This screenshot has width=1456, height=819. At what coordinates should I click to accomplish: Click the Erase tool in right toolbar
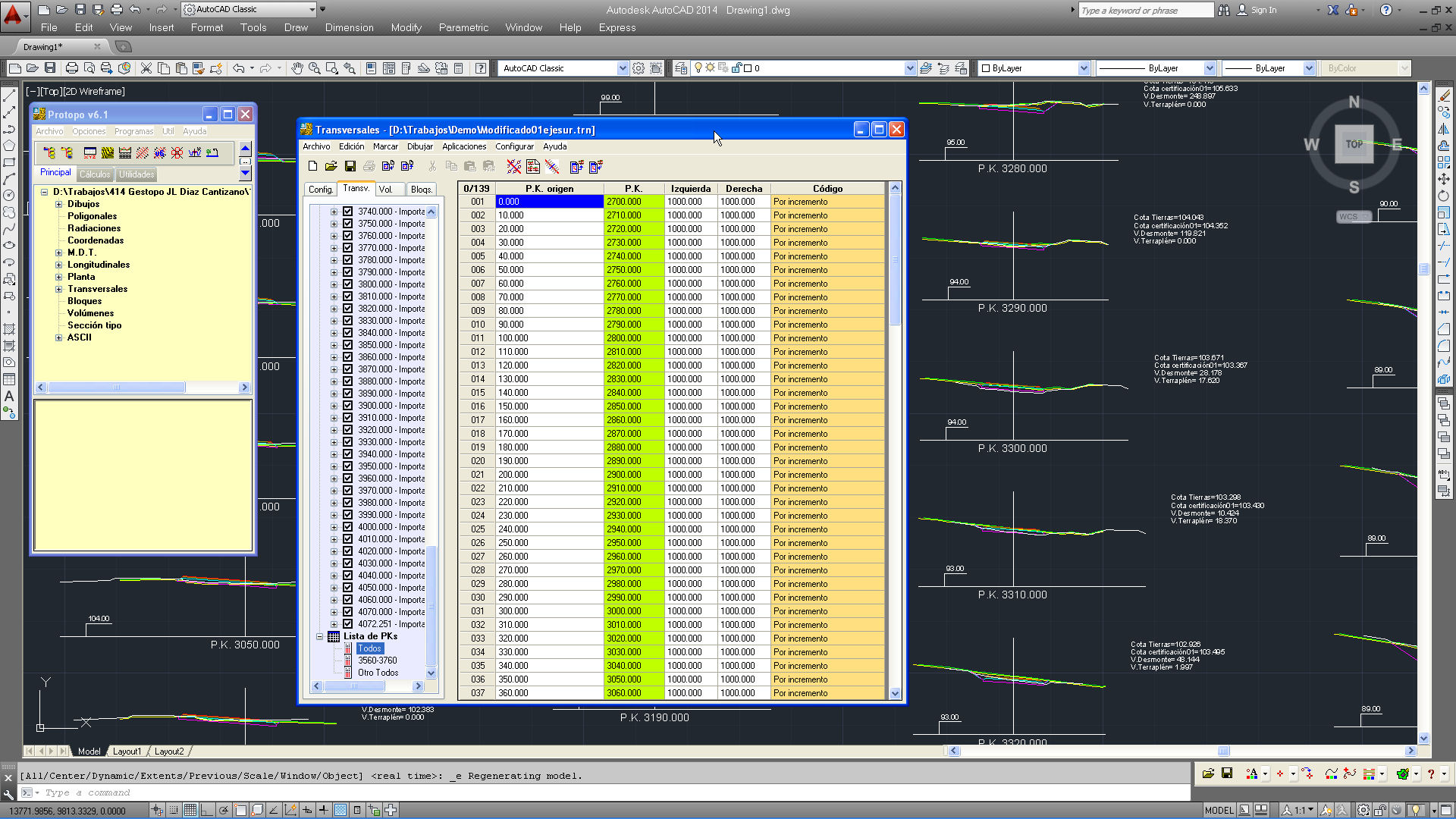click(1444, 96)
